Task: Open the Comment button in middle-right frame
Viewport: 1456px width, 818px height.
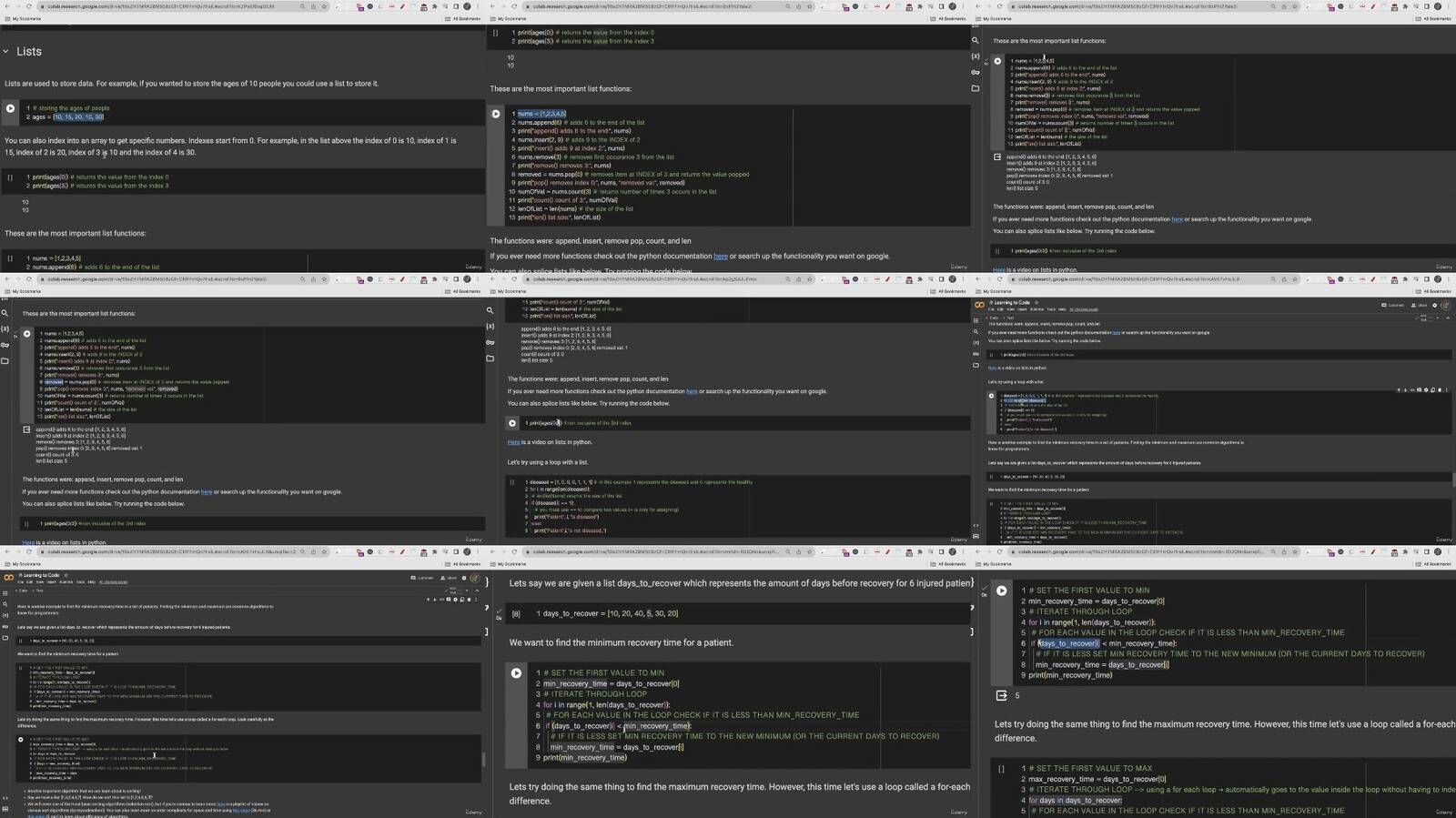Action: [x=1391, y=305]
